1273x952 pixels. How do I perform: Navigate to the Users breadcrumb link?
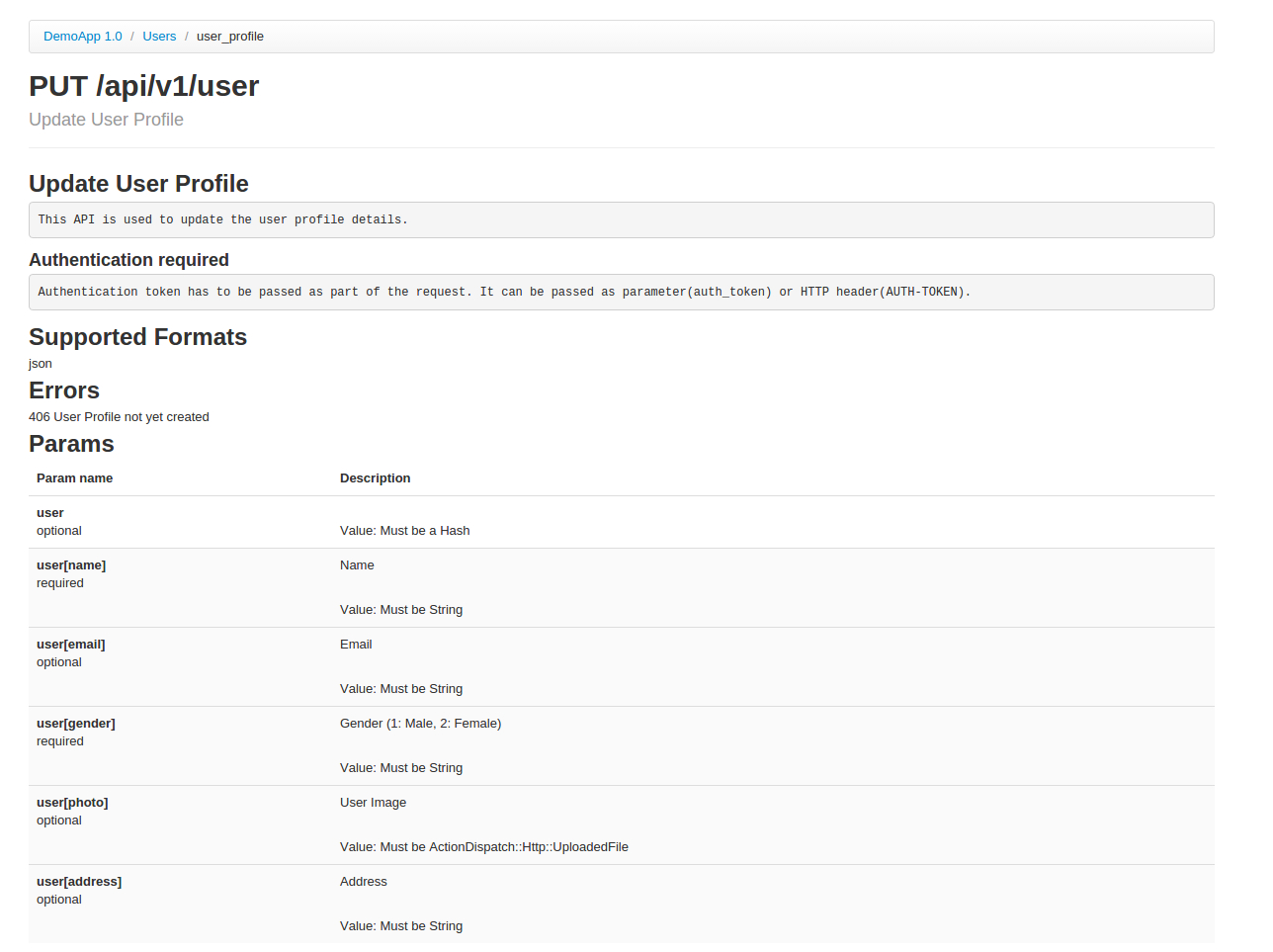tap(159, 36)
